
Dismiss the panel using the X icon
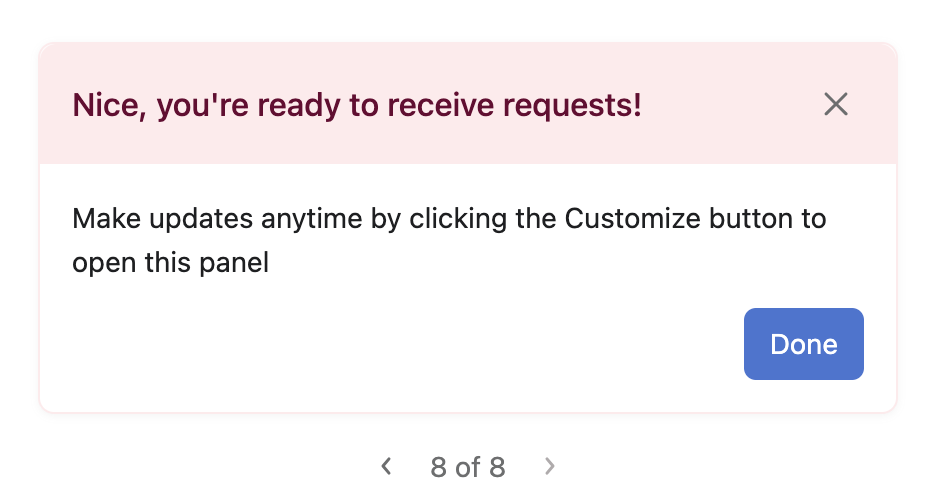click(x=835, y=104)
